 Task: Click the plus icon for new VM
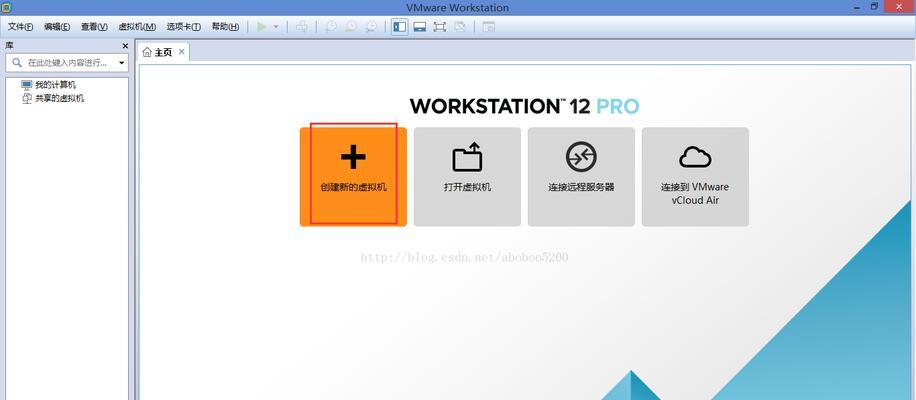tap(353, 156)
